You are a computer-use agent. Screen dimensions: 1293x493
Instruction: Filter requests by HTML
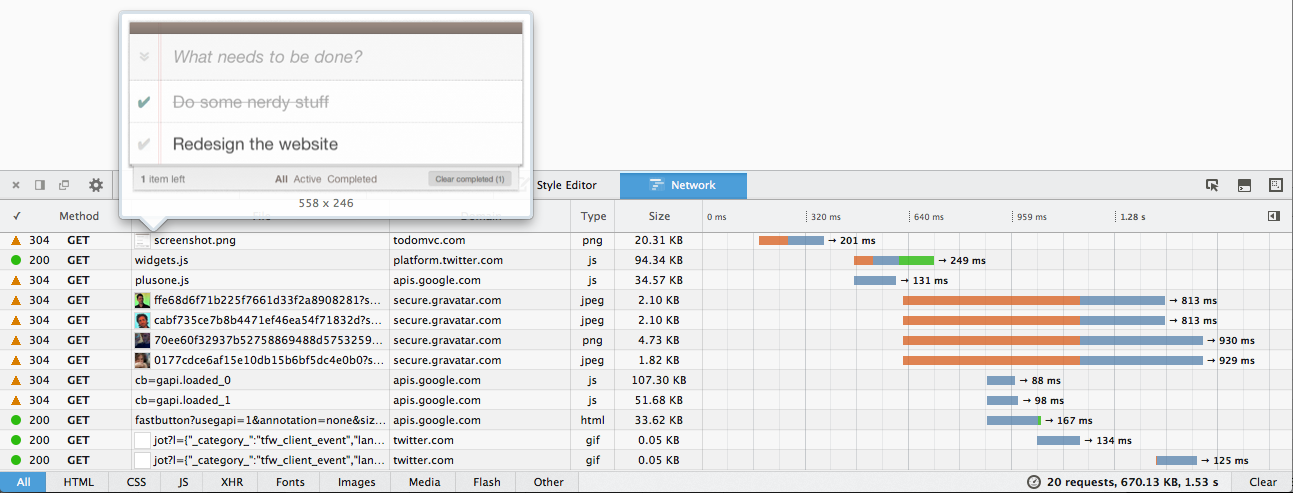pos(79,482)
